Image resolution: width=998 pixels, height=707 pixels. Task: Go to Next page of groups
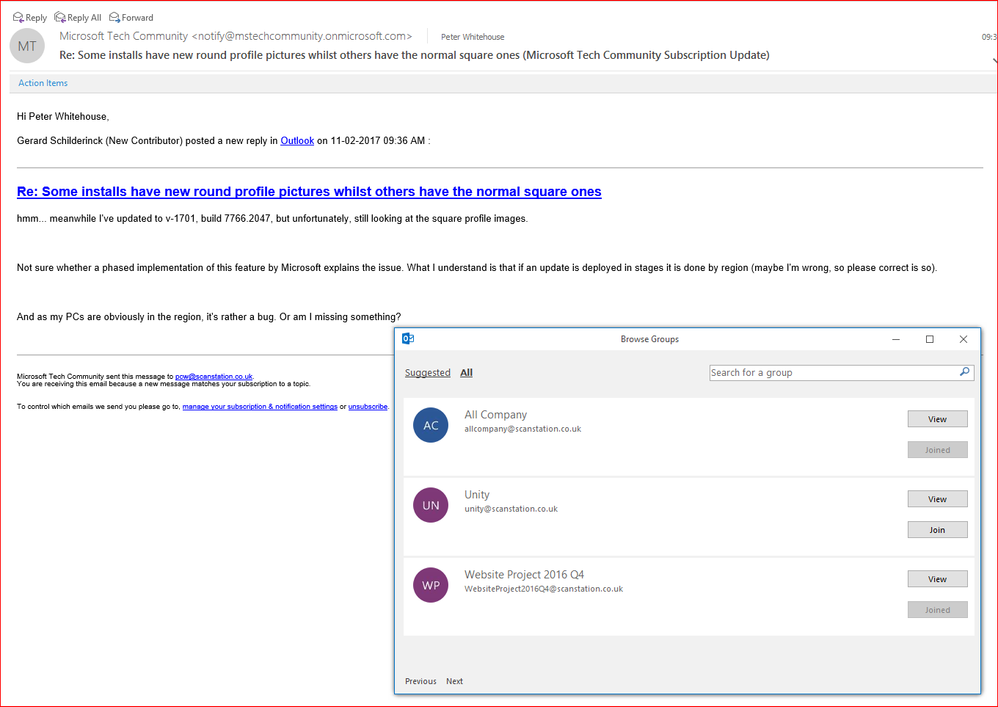[x=454, y=681]
